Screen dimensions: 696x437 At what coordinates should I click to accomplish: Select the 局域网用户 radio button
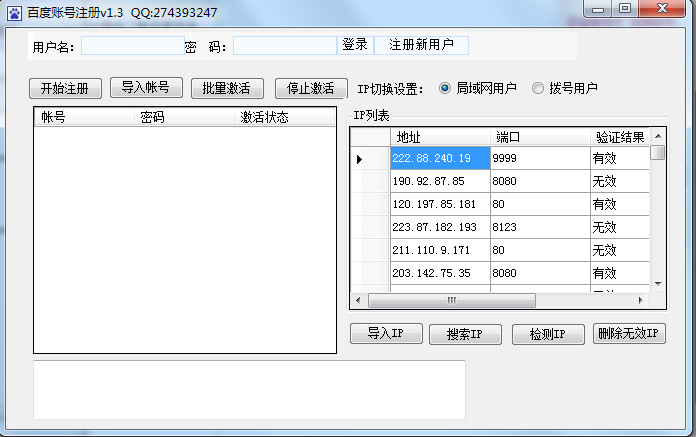coord(446,88)
